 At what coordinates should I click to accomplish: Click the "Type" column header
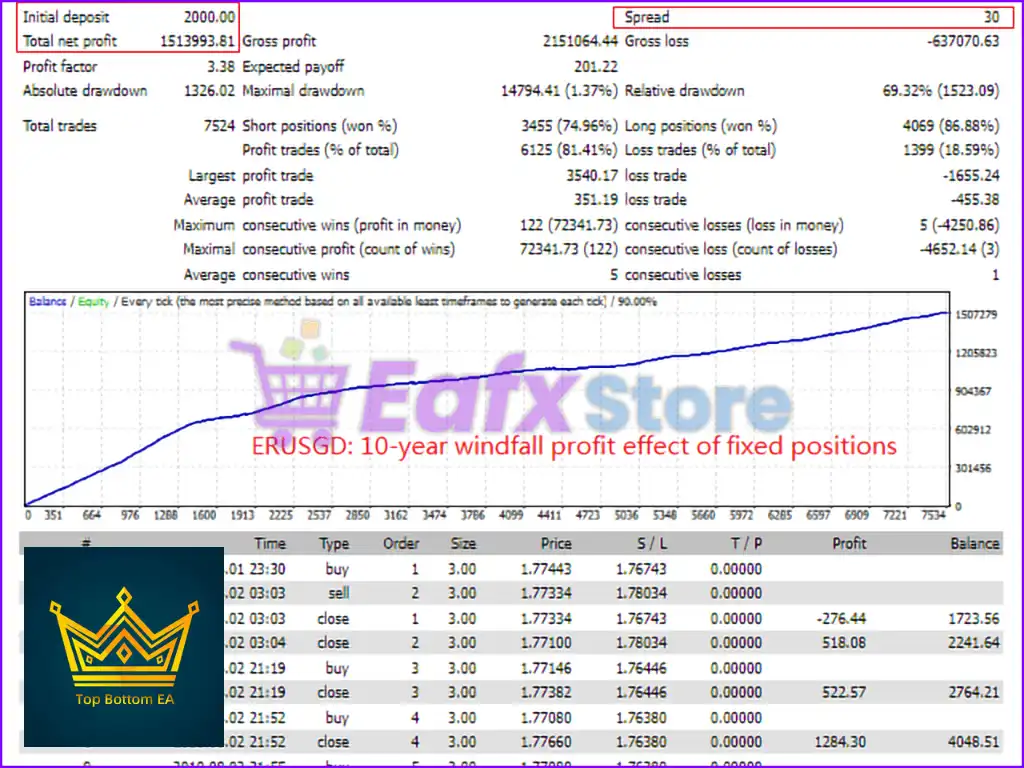[334, 543]
